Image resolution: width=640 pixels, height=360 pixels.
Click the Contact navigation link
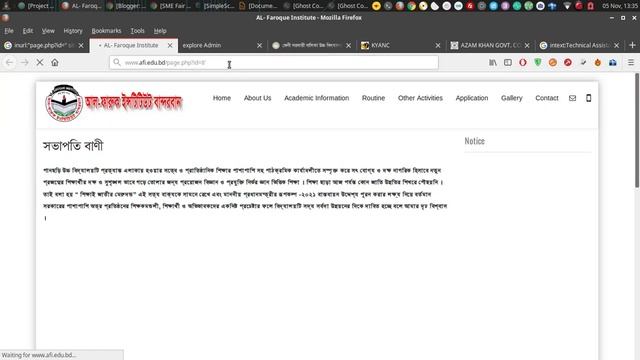547,98
